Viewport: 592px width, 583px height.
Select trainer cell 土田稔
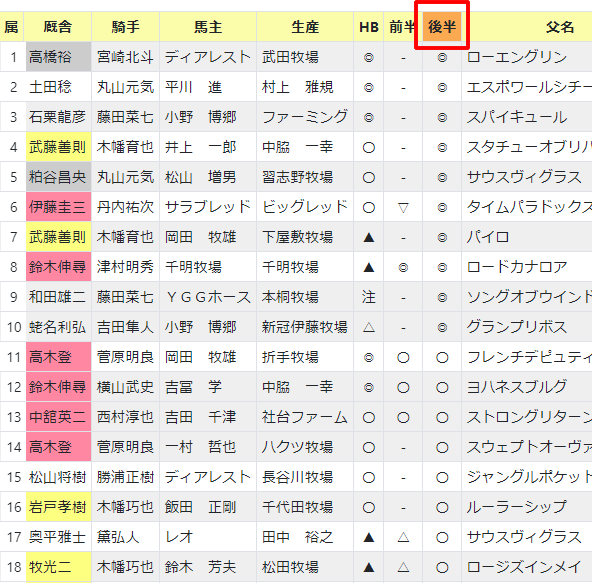pyautogui.click(x=59, y=87)
